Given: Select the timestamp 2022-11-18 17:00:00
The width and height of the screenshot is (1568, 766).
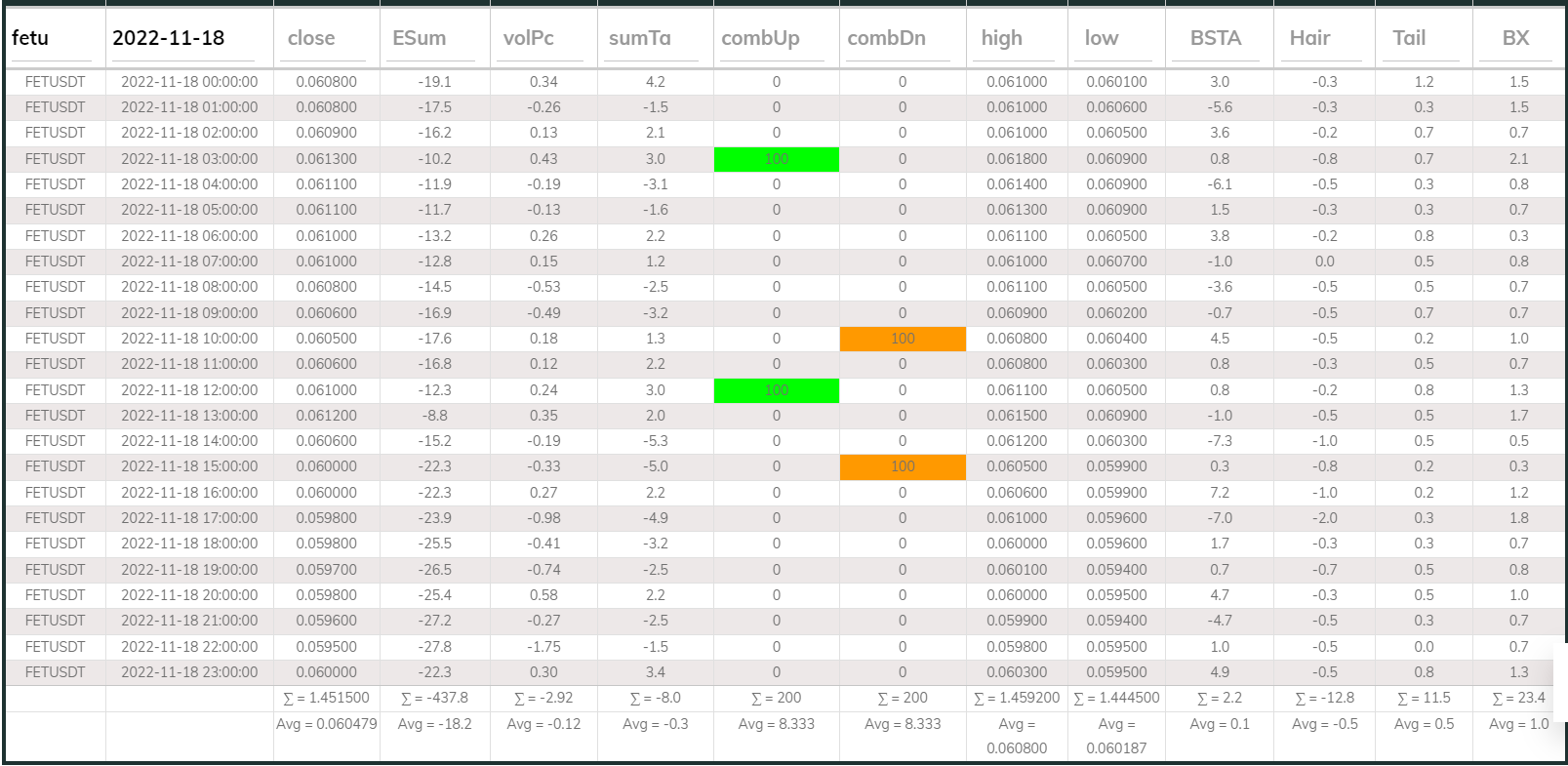Looking at the screenshot, I should [x=189, y=518].
